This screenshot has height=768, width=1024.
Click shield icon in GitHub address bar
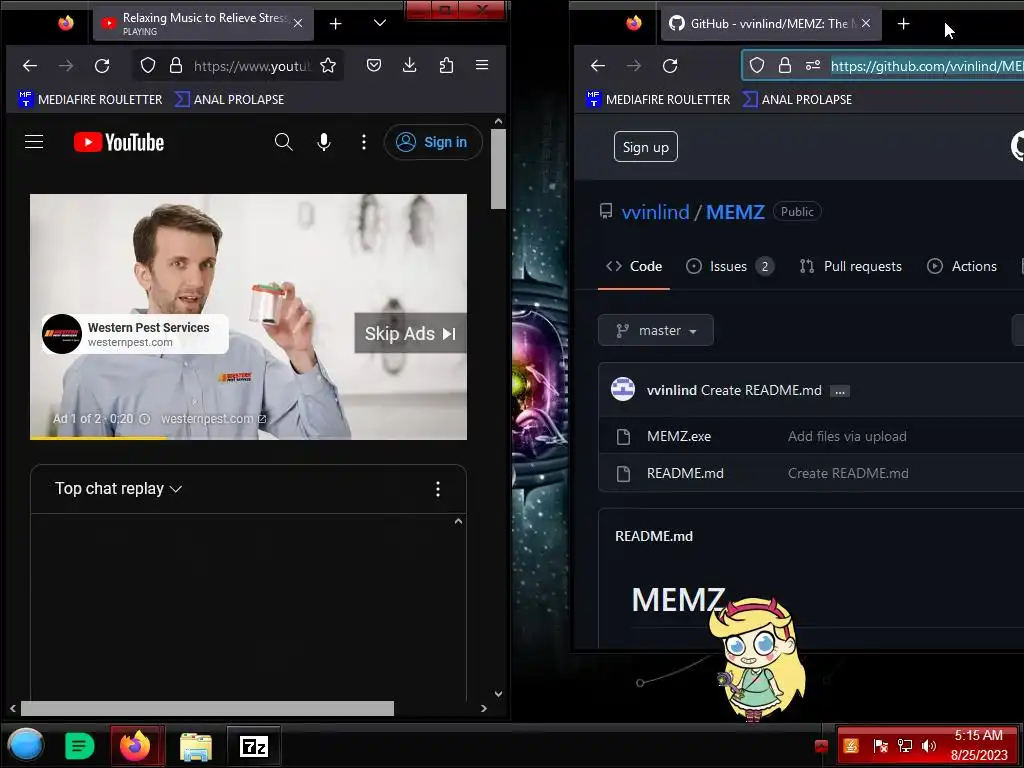click(756, 65)
